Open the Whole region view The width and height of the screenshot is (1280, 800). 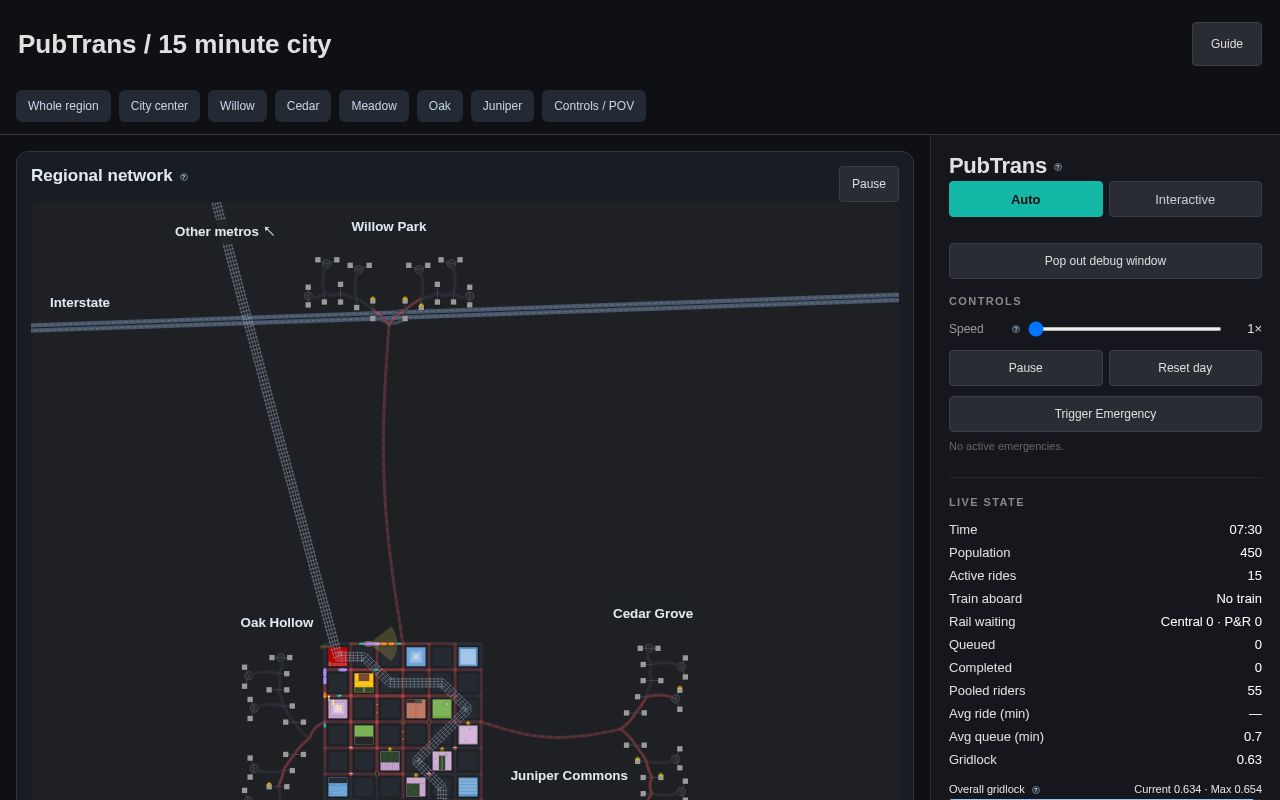coord(63,106)
